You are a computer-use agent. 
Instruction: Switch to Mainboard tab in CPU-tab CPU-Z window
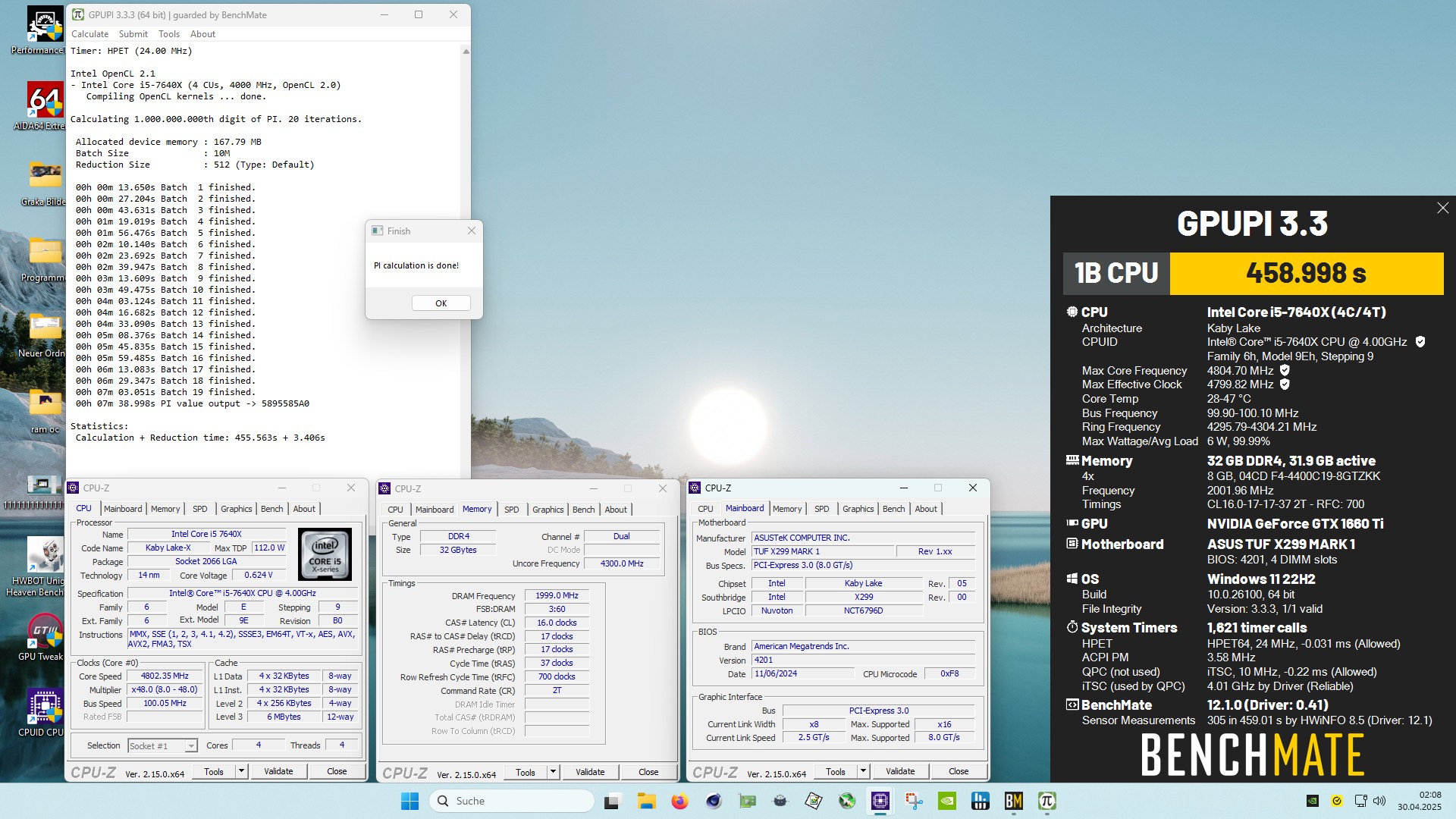pos(123,509)
